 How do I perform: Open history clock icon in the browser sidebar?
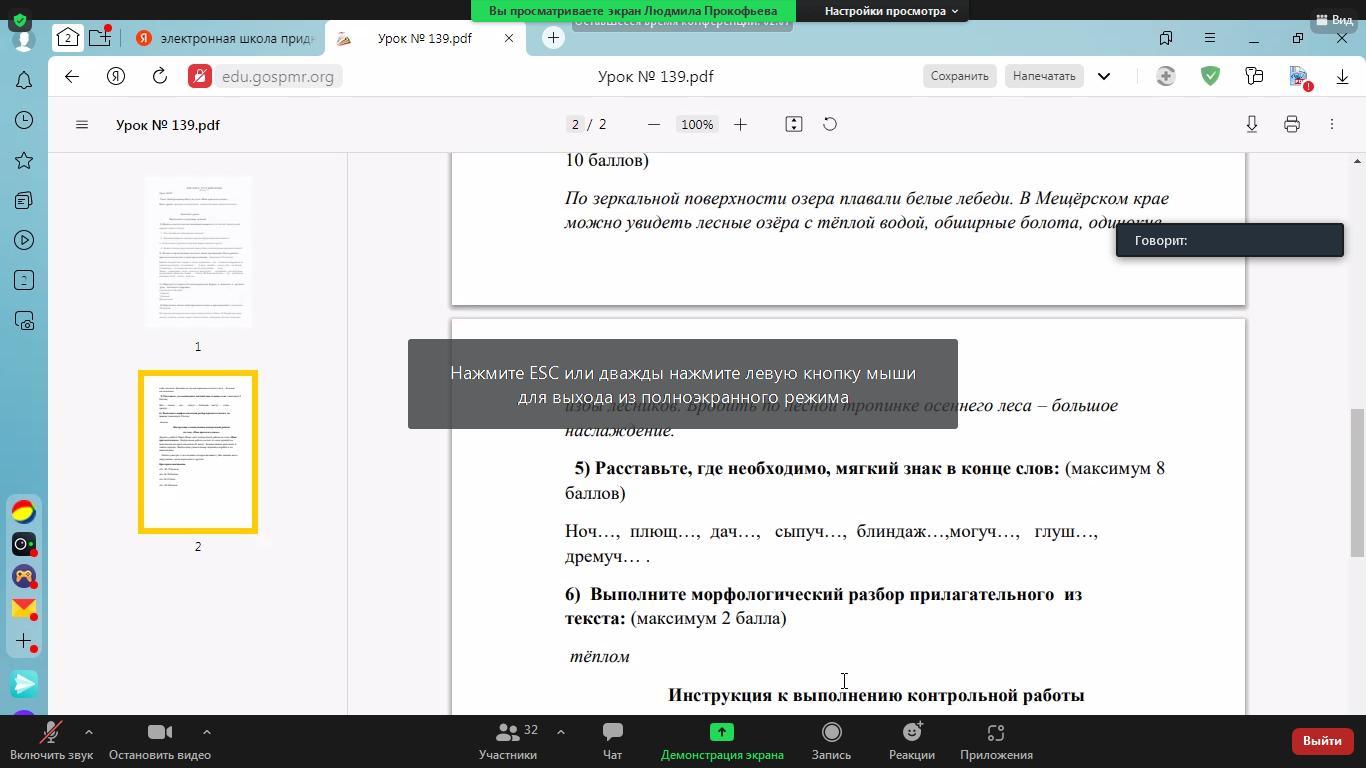24,120
